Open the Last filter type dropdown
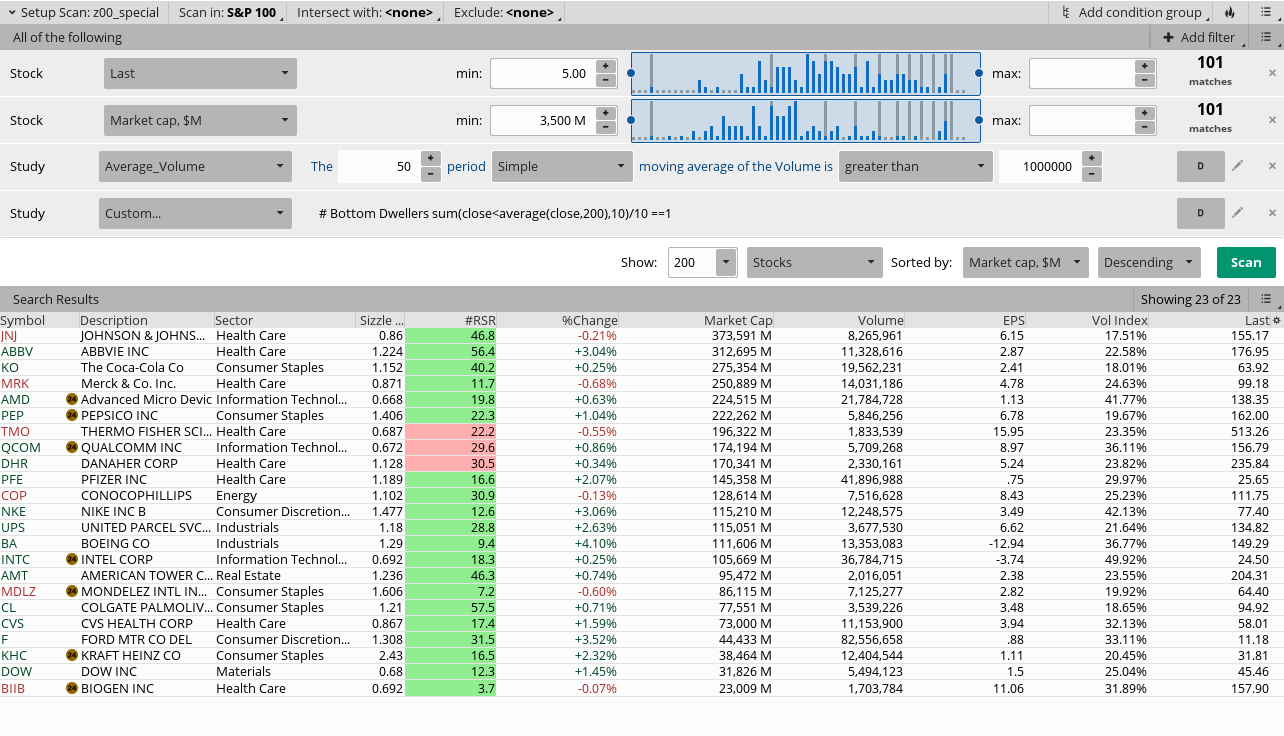The height and width of the screenshot is (736, 1284). pos(200,73)
